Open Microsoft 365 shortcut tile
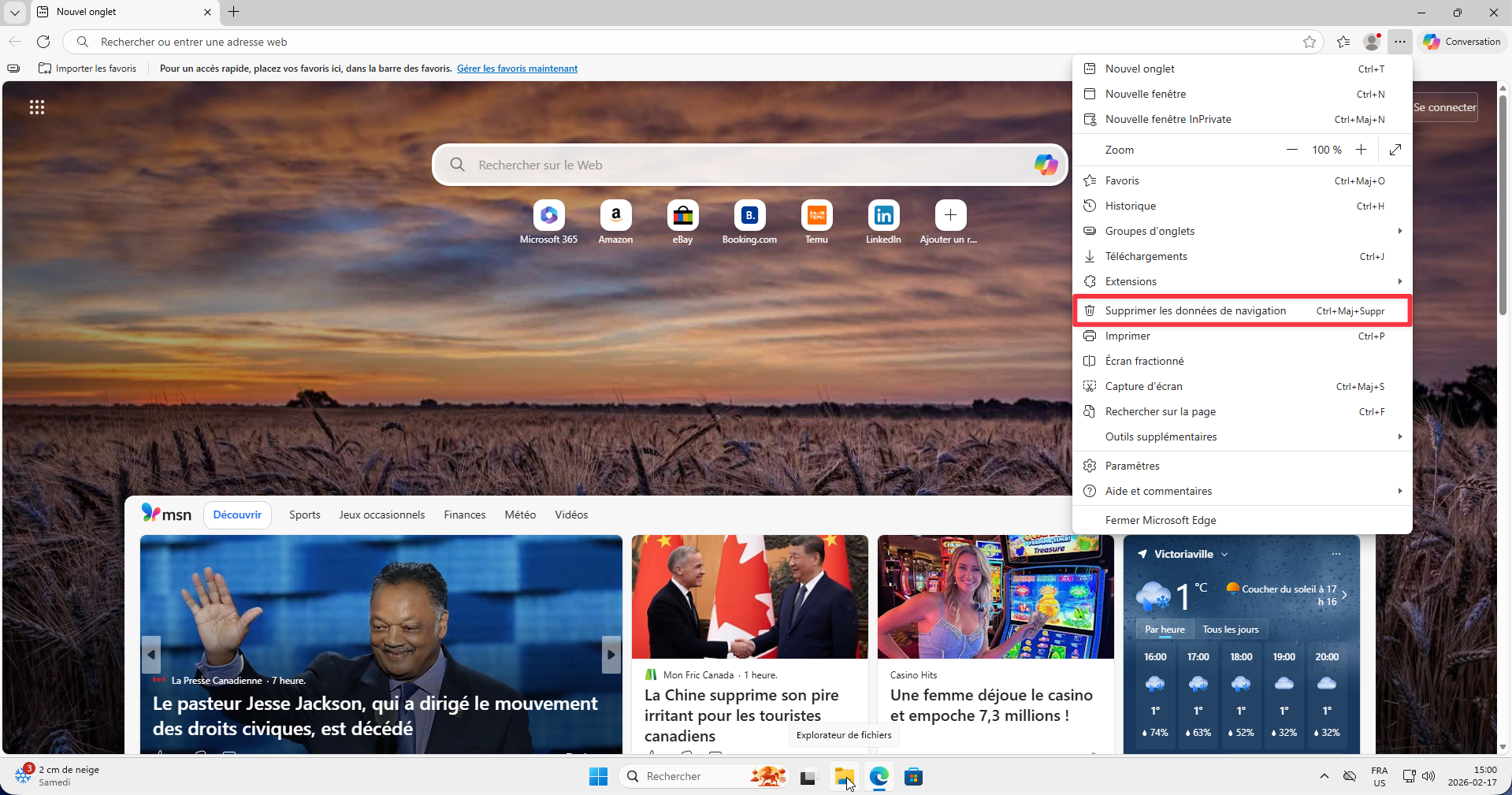The height and width of the screenshot is (795, 1512). click(x=548, y=222)
